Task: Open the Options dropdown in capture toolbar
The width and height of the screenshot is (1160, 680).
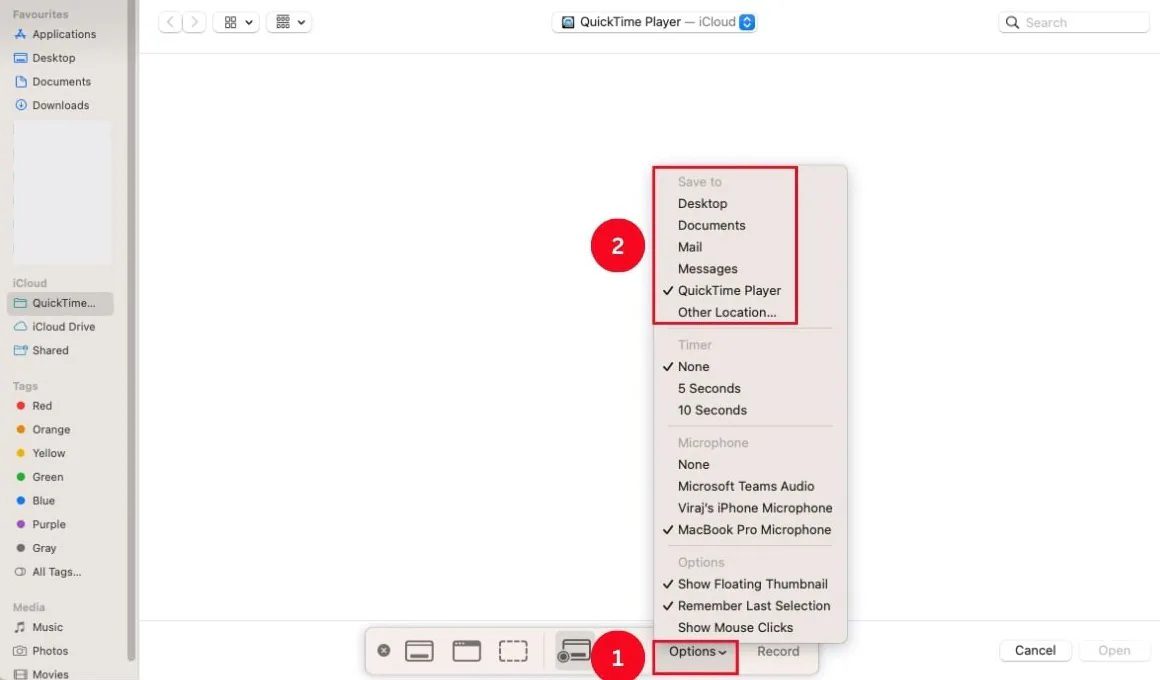Action: point(696,652)
